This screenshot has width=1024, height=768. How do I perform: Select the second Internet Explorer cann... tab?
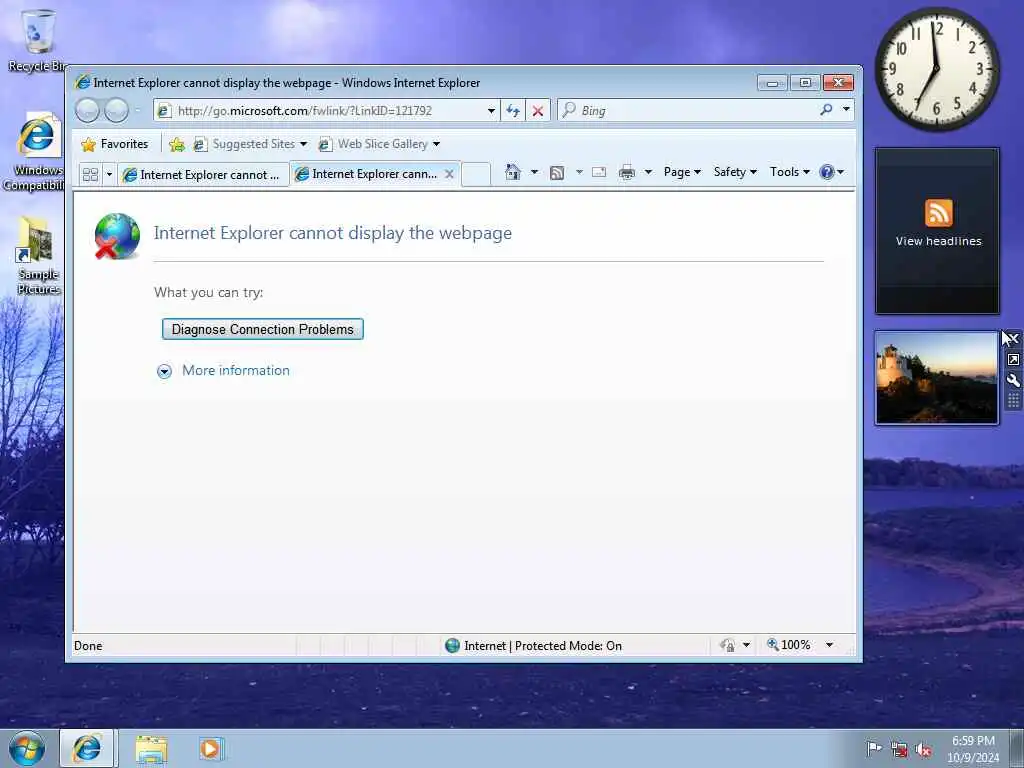[374, 174]
